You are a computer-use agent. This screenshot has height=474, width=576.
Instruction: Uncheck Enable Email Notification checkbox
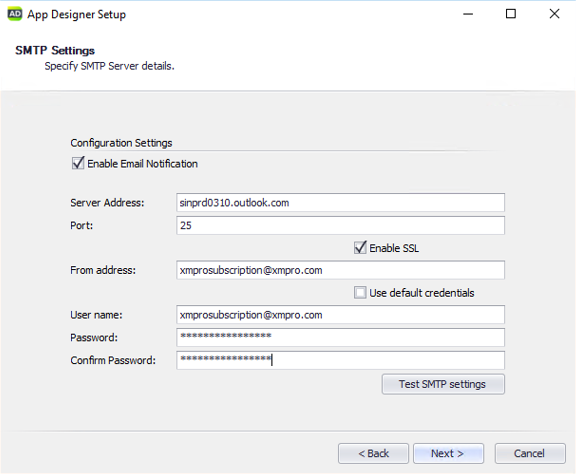pos(78,163)
